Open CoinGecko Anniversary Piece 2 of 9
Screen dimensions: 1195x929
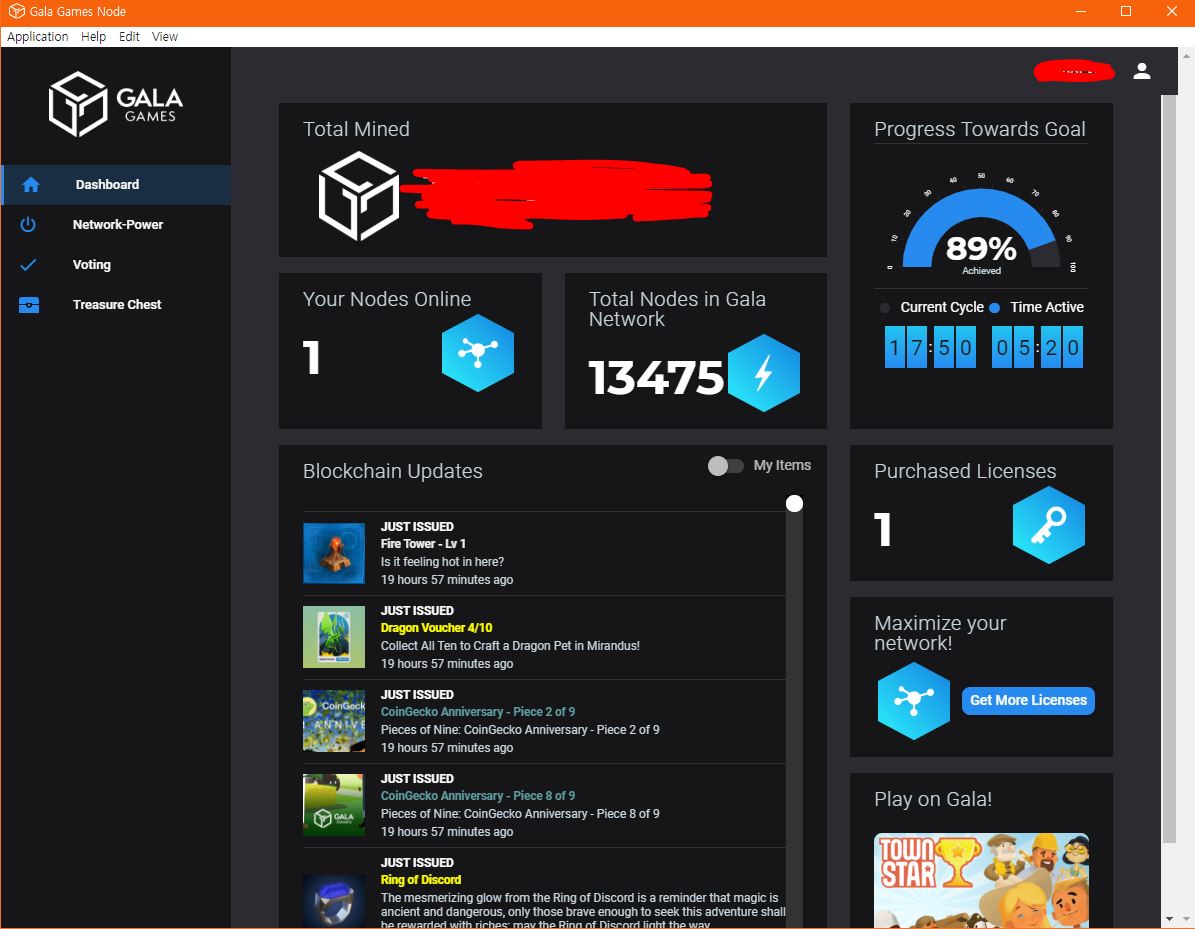point(478,712)
